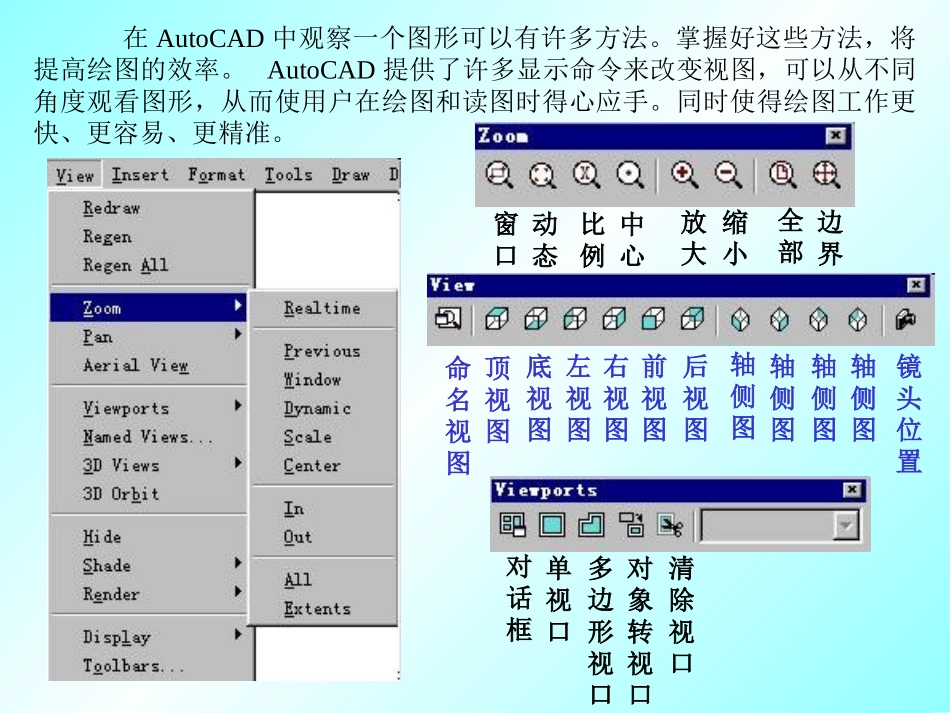Click the Zoom In magnifier icon
950x713 pixels.
click(x=684, y=174)
